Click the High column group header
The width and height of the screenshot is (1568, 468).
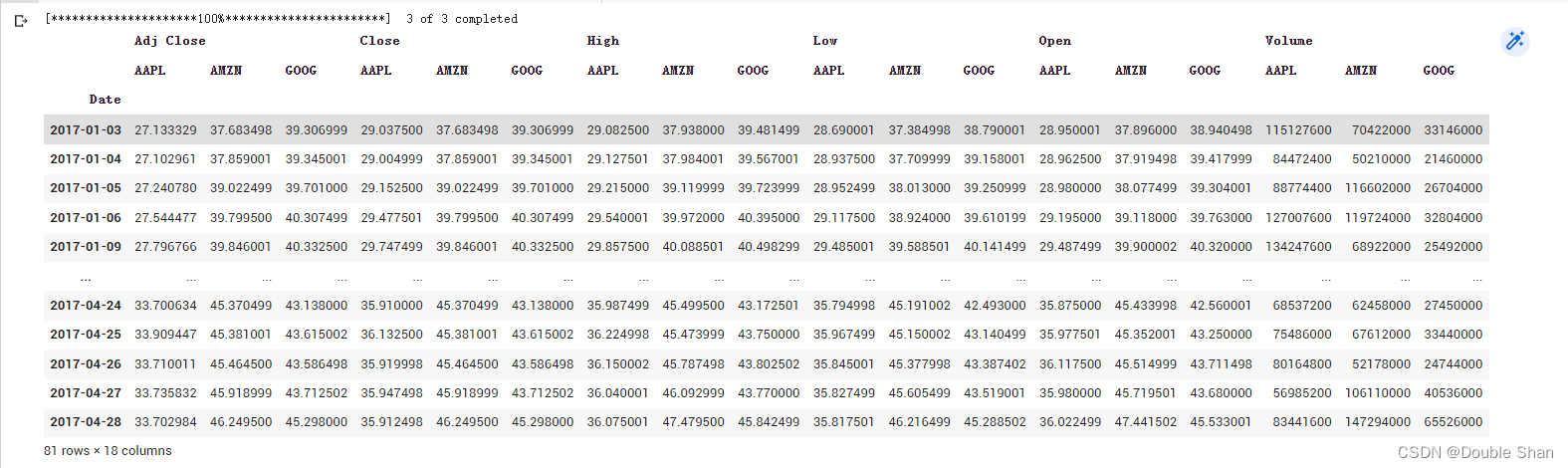click(602, 41)
